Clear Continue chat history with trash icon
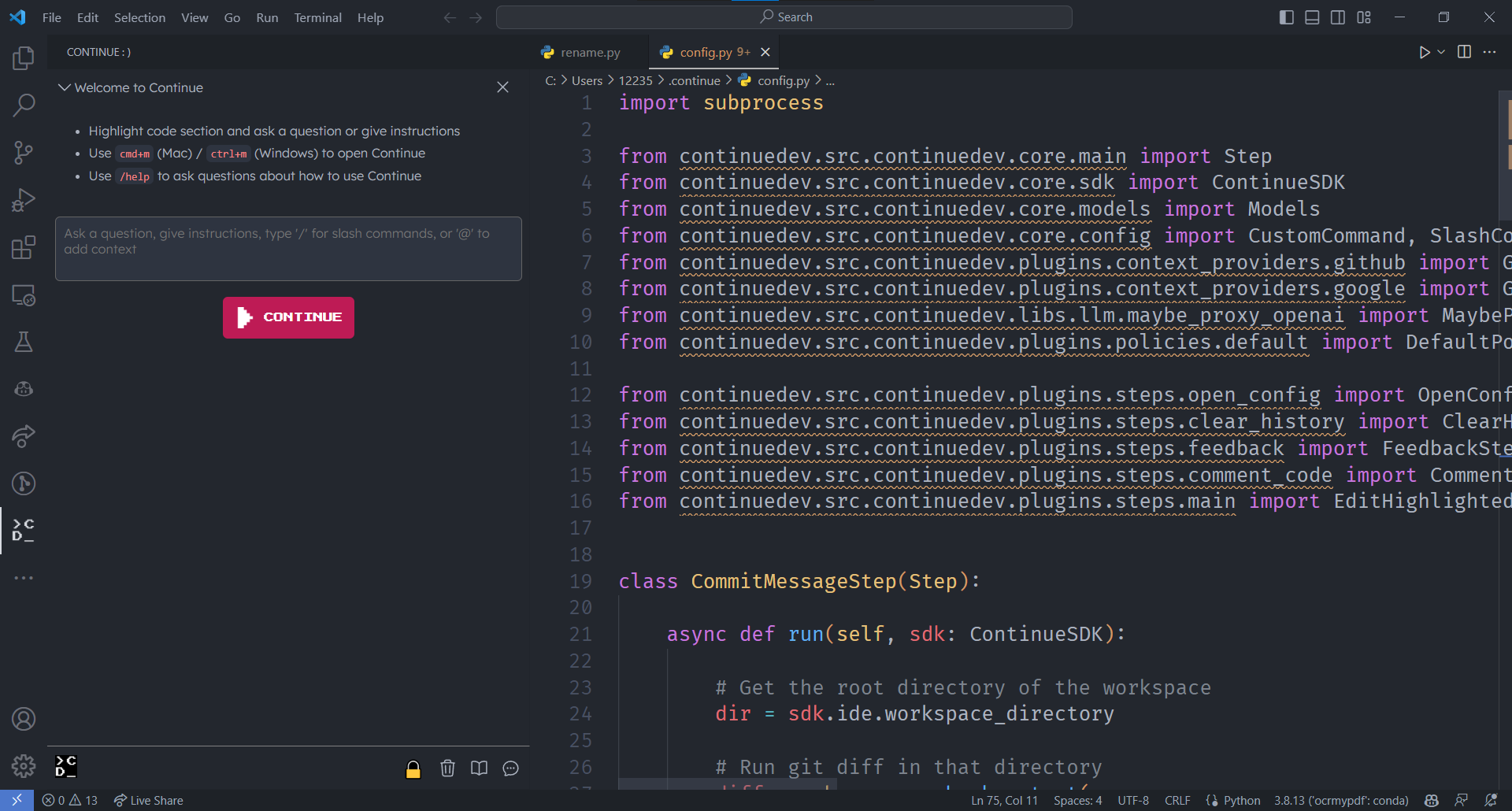The width and height of the screenshot is (1512, 811). click(x=447, y=768)
